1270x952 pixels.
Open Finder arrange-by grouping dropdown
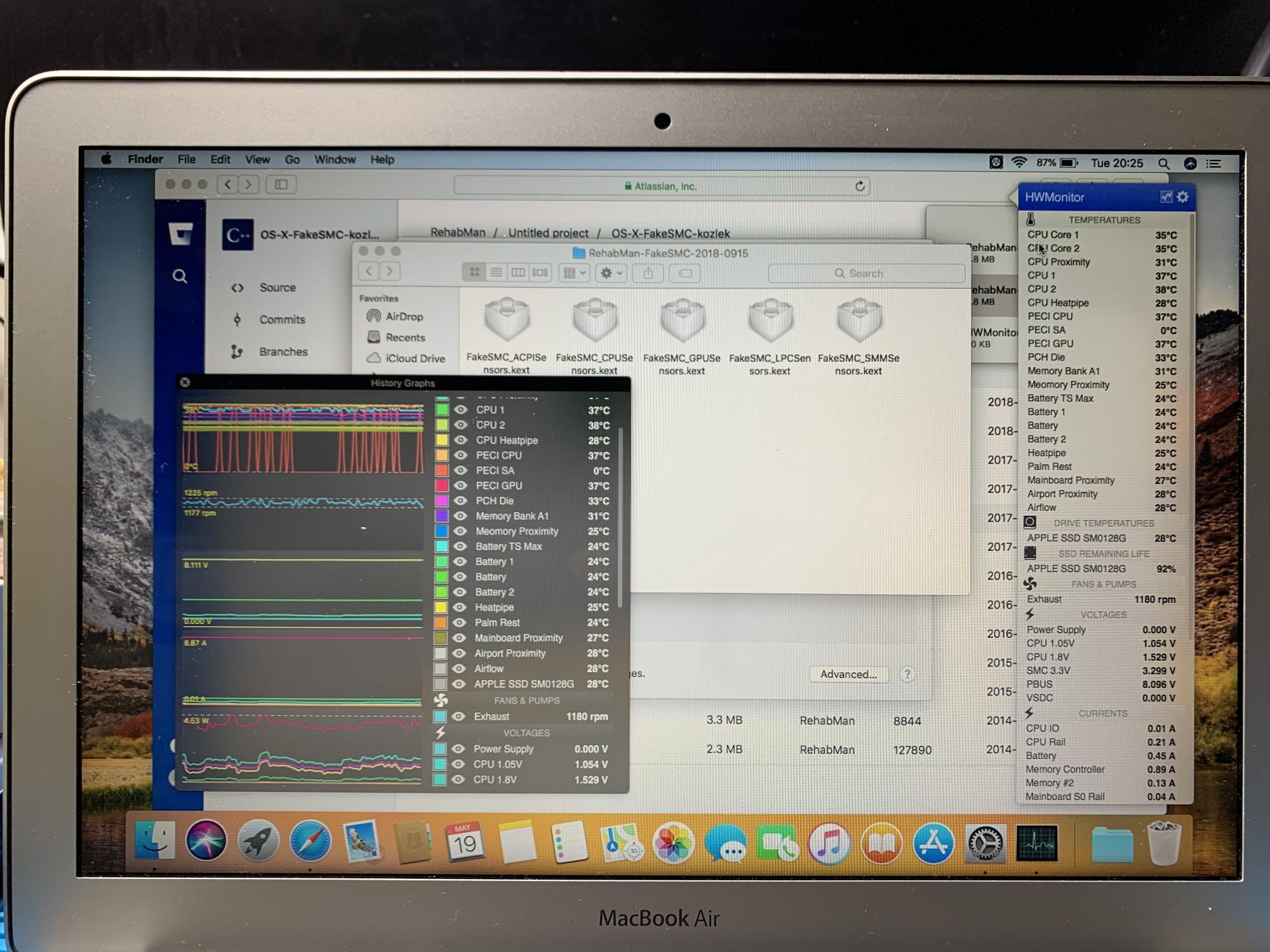[x=575, y=273]
